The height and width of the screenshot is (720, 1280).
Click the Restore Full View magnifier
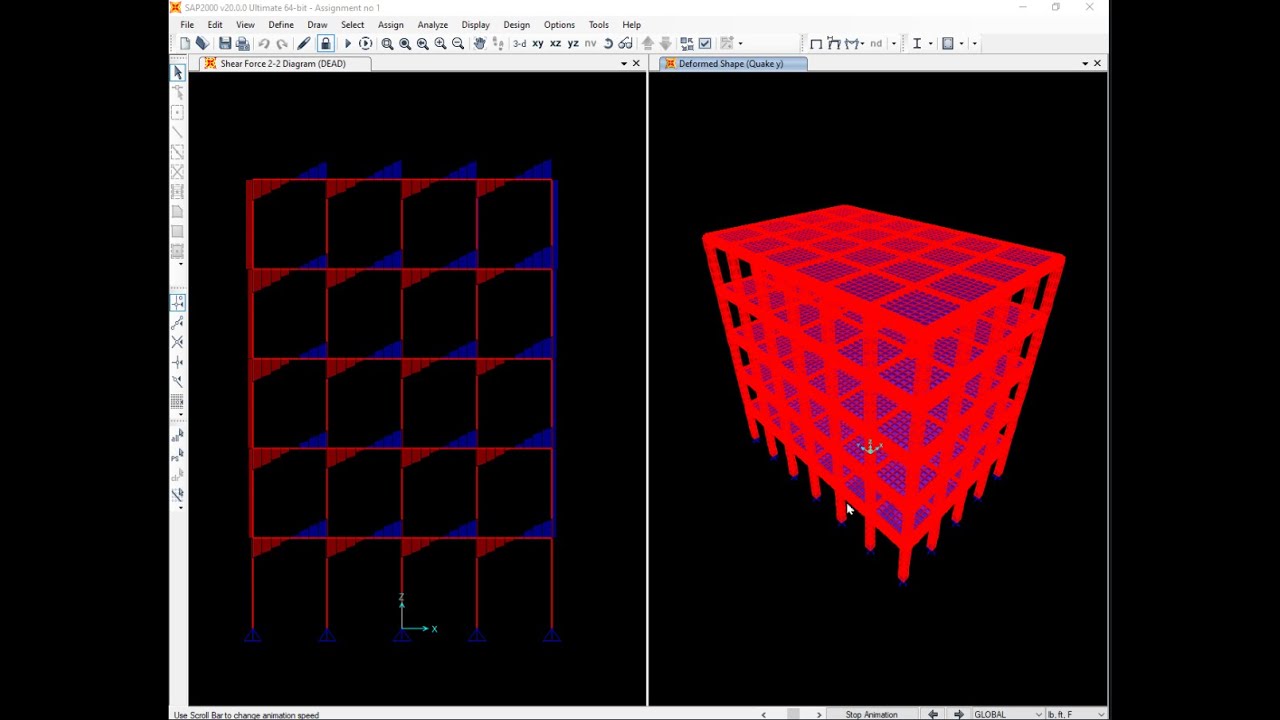[x=405, y=43]
